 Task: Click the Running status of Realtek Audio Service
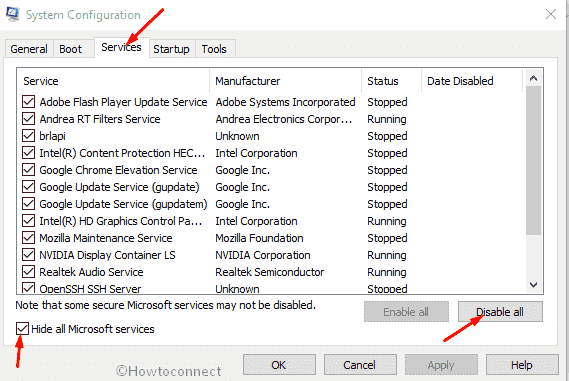(386, 272)
